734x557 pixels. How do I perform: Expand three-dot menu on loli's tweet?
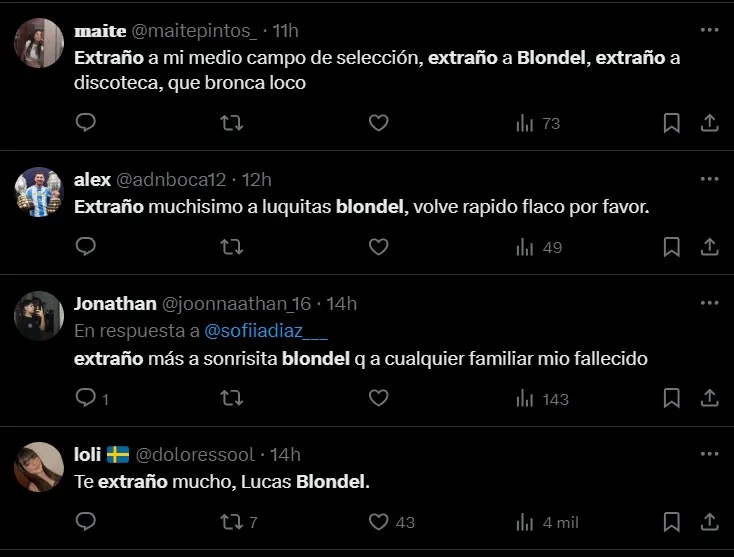tap(709, 454)
